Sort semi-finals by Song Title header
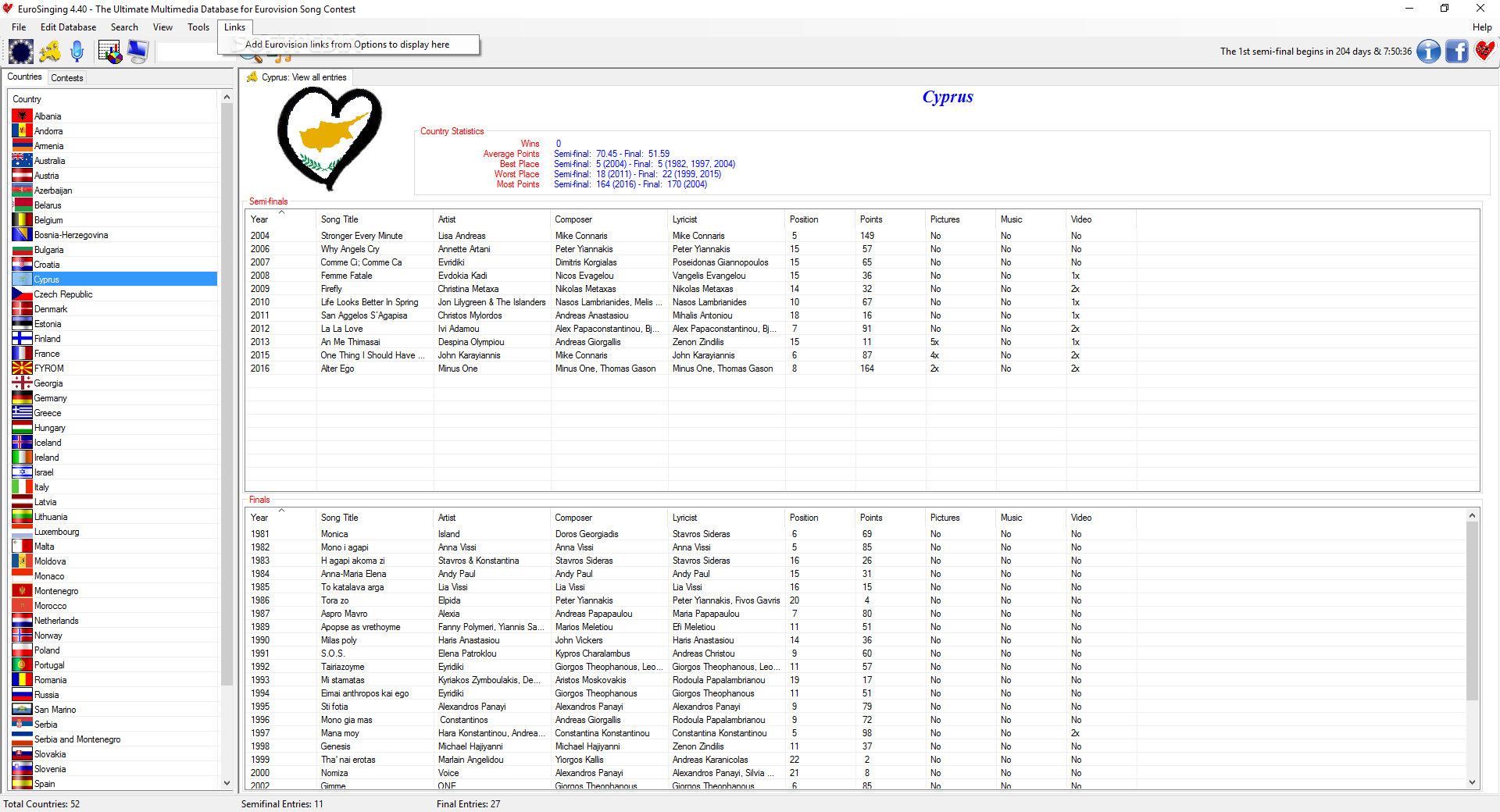 pos(374,219)
